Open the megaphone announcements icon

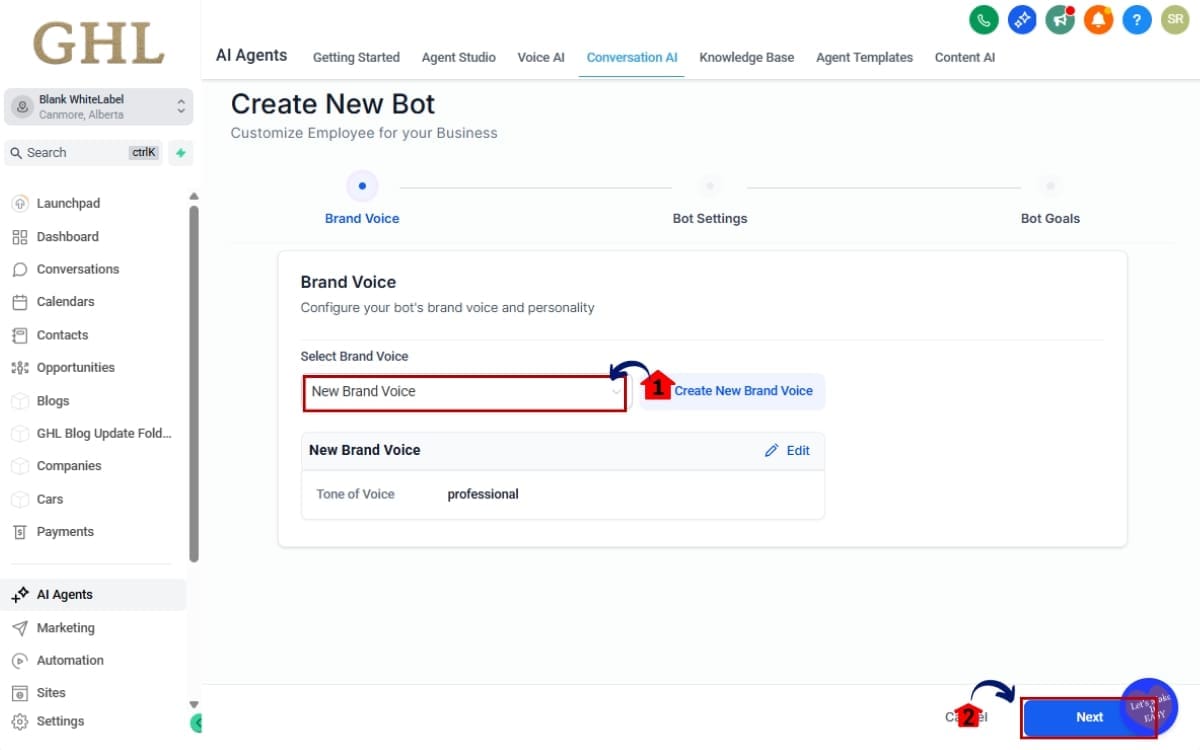[x=1060, y=20]
